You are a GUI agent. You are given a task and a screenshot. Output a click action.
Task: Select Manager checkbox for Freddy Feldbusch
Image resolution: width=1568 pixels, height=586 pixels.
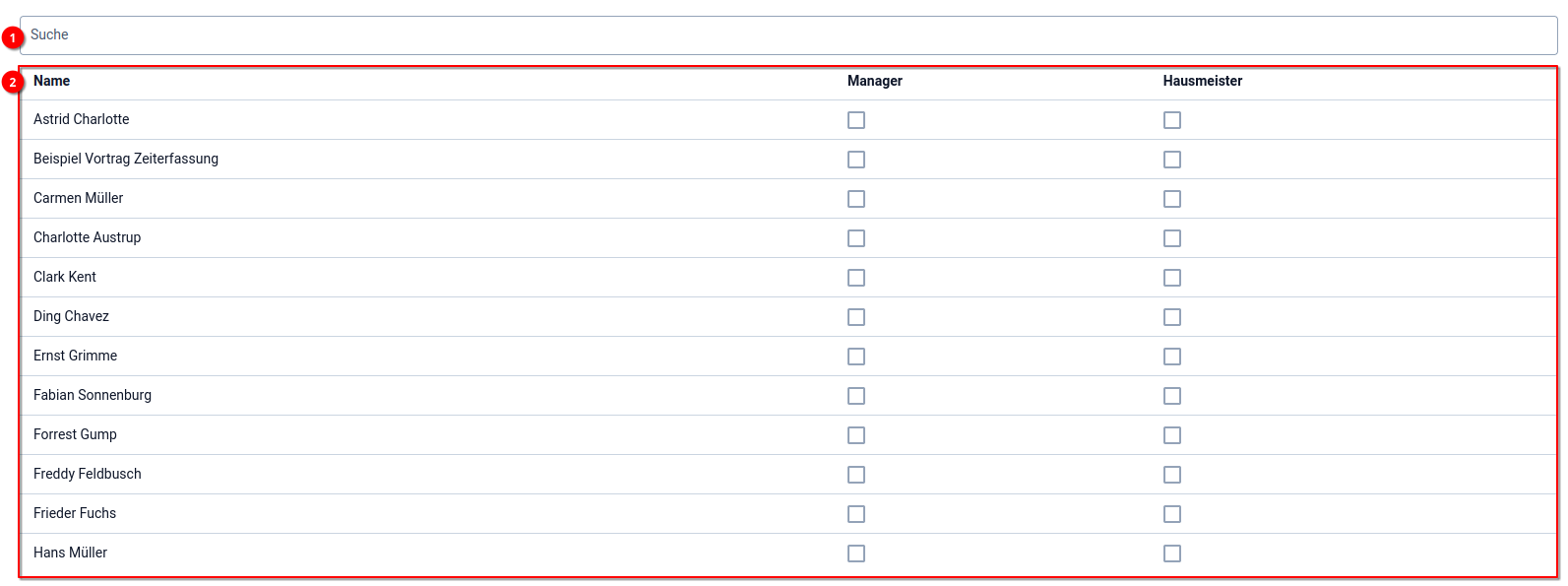click(x=856, y=475)
